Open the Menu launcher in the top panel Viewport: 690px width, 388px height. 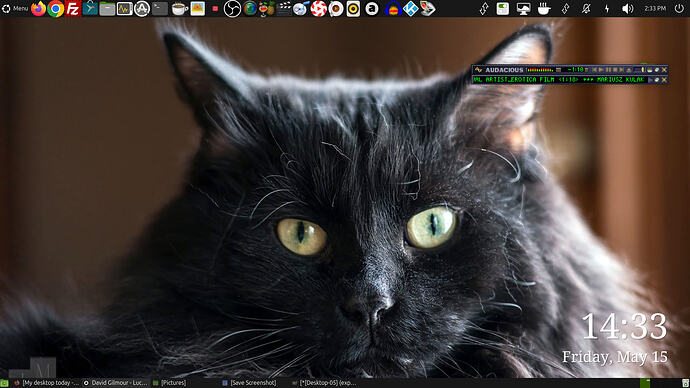coord(15,8)
